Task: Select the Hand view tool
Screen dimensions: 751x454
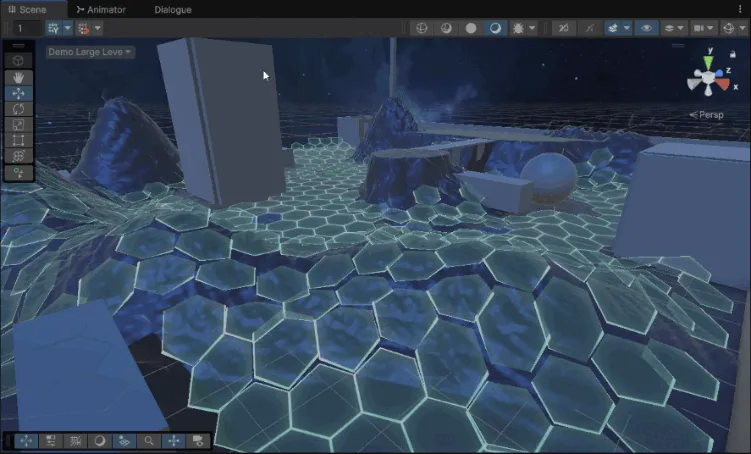Action: tap(19, 77)
